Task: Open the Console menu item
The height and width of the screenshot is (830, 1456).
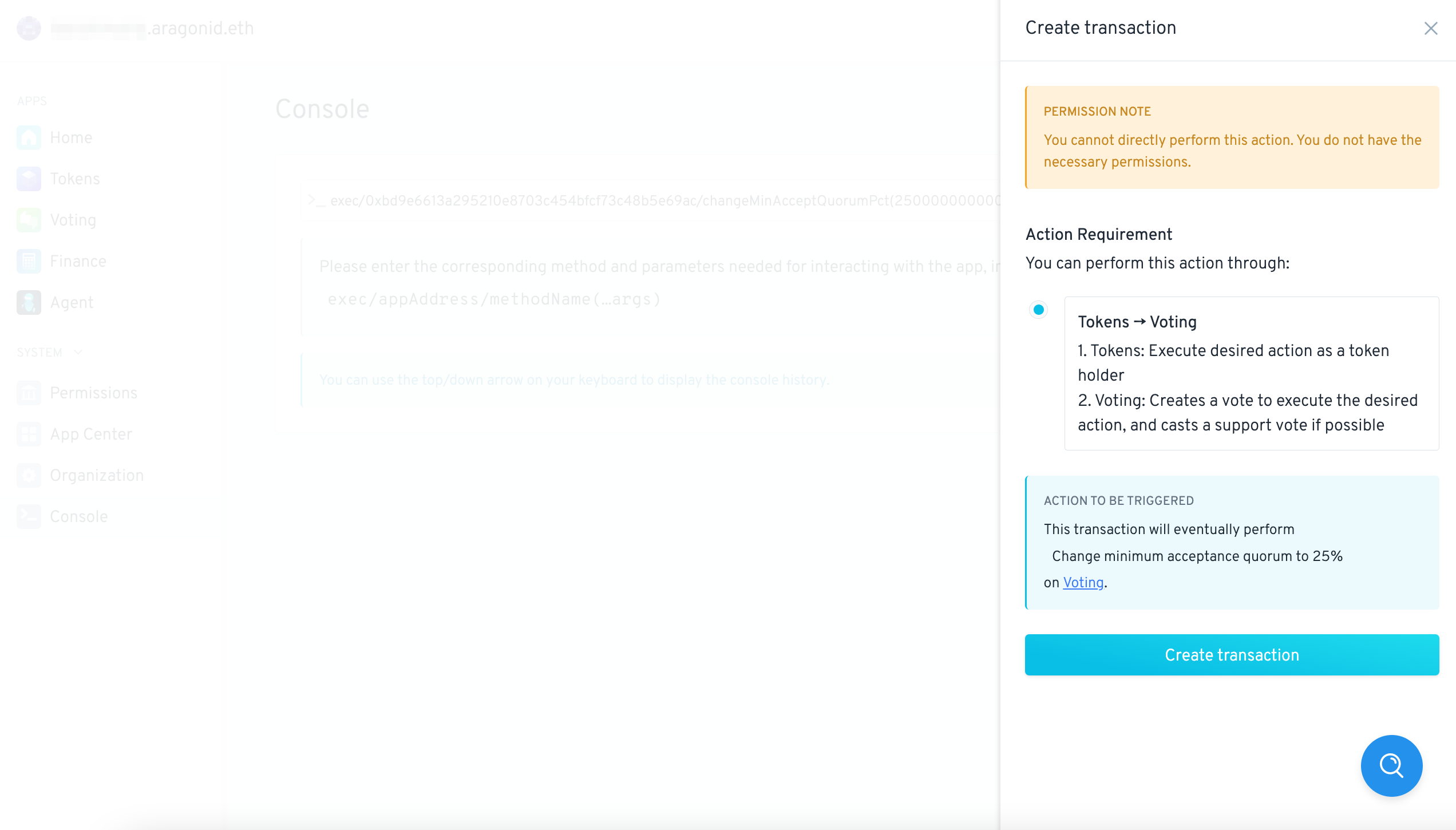Action: [x=79, y=516]
